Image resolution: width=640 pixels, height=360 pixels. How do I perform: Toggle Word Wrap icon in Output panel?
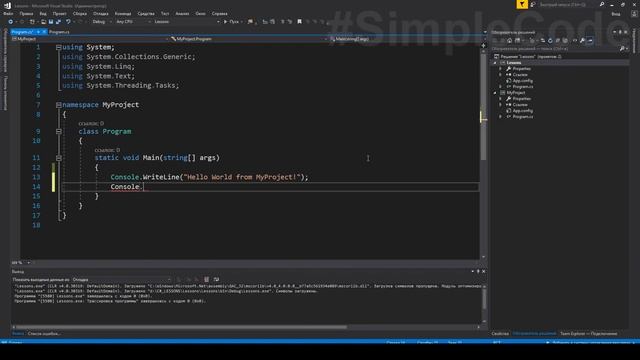point(216,280)
